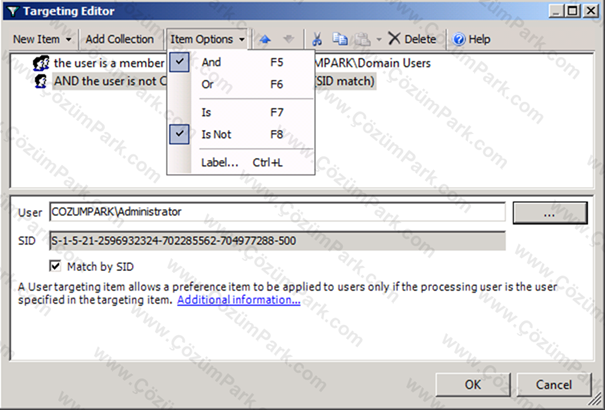The height and width of the screenshot is (410, 605).
Task: Select the security group item icon
Action: 41,63
